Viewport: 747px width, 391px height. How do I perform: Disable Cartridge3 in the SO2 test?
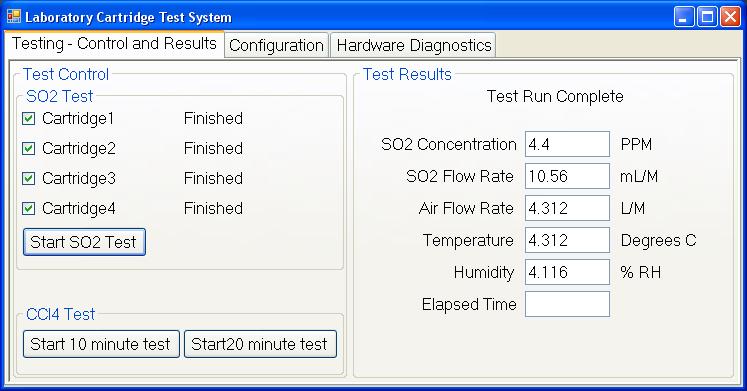click(29, 178)
